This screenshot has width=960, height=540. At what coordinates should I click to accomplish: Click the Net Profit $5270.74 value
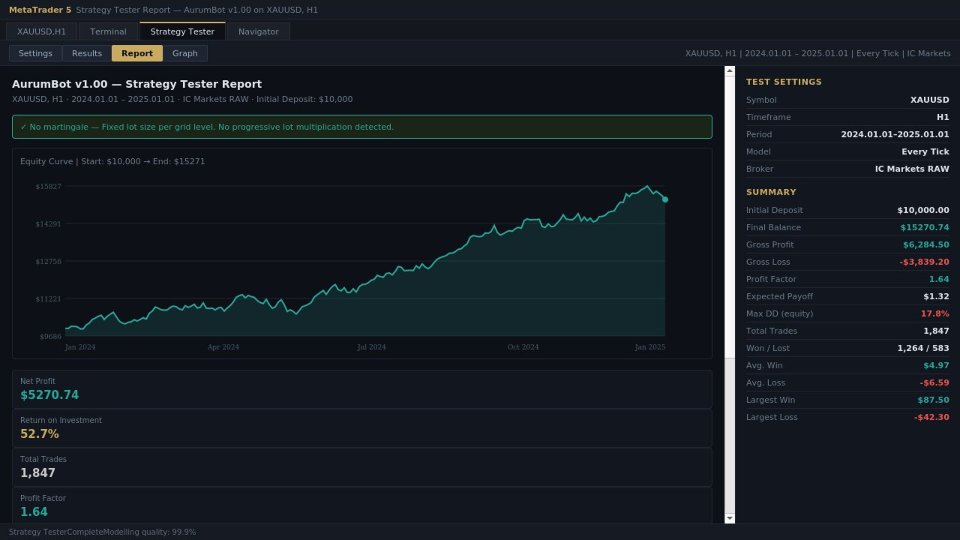[x=50, y=395]
